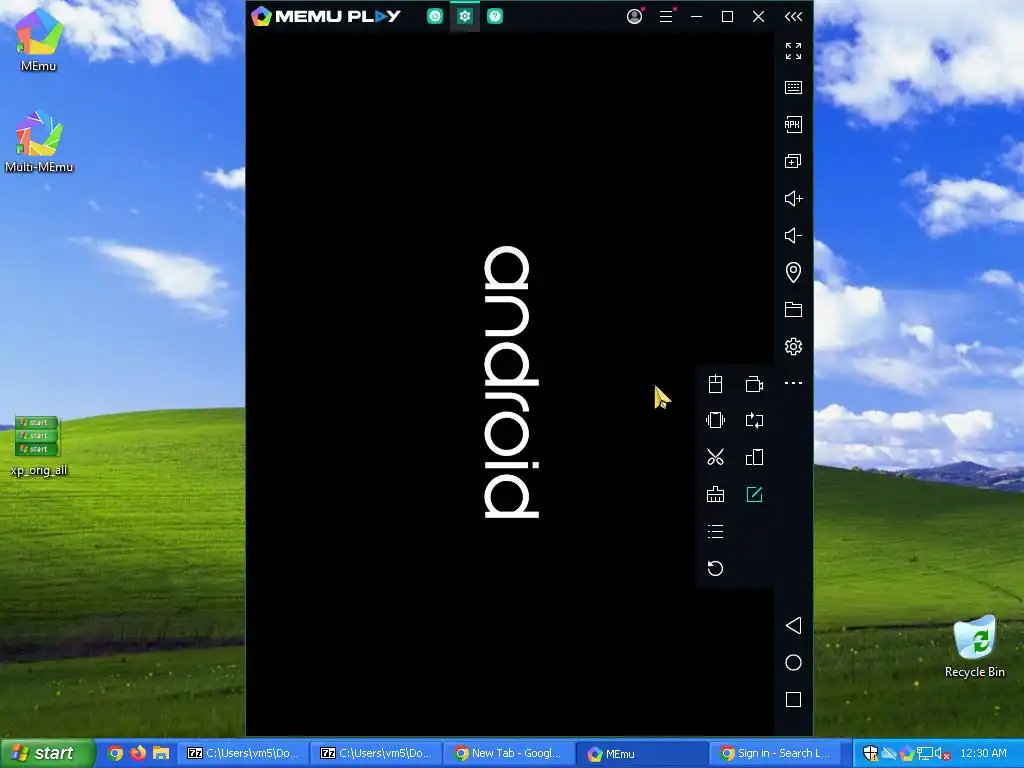This screenshot has width=1024, height=768.
Task: Switch to first 7-Zip C:\Users\vm5 taskbar window
Action: coord(244,754)
